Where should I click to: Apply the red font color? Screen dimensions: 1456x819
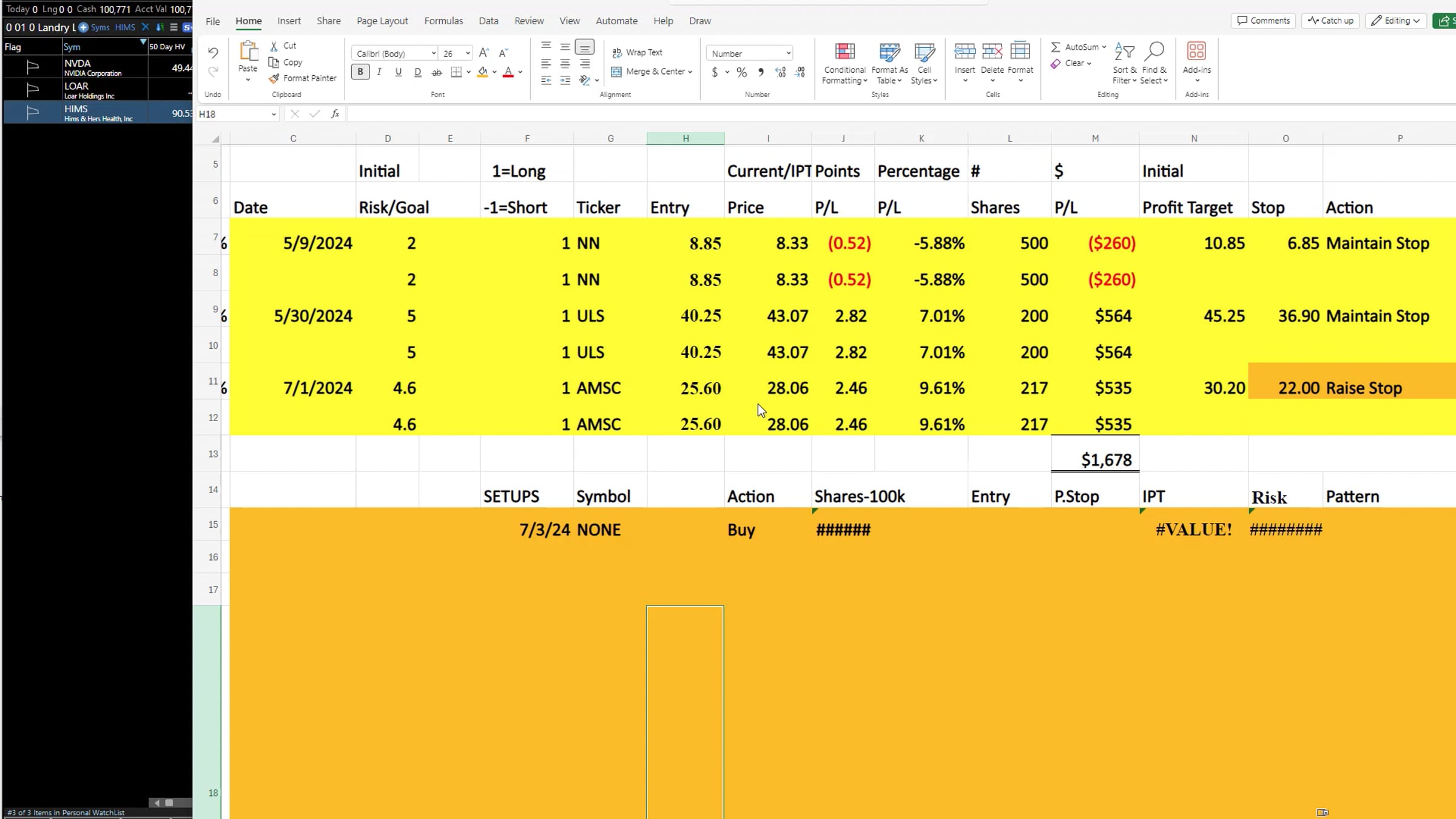[508, 72]
